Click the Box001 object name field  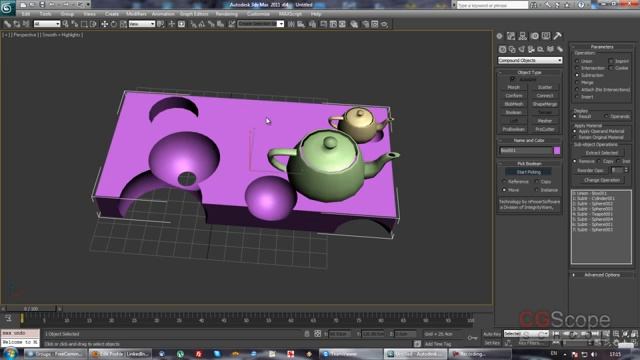526,151
